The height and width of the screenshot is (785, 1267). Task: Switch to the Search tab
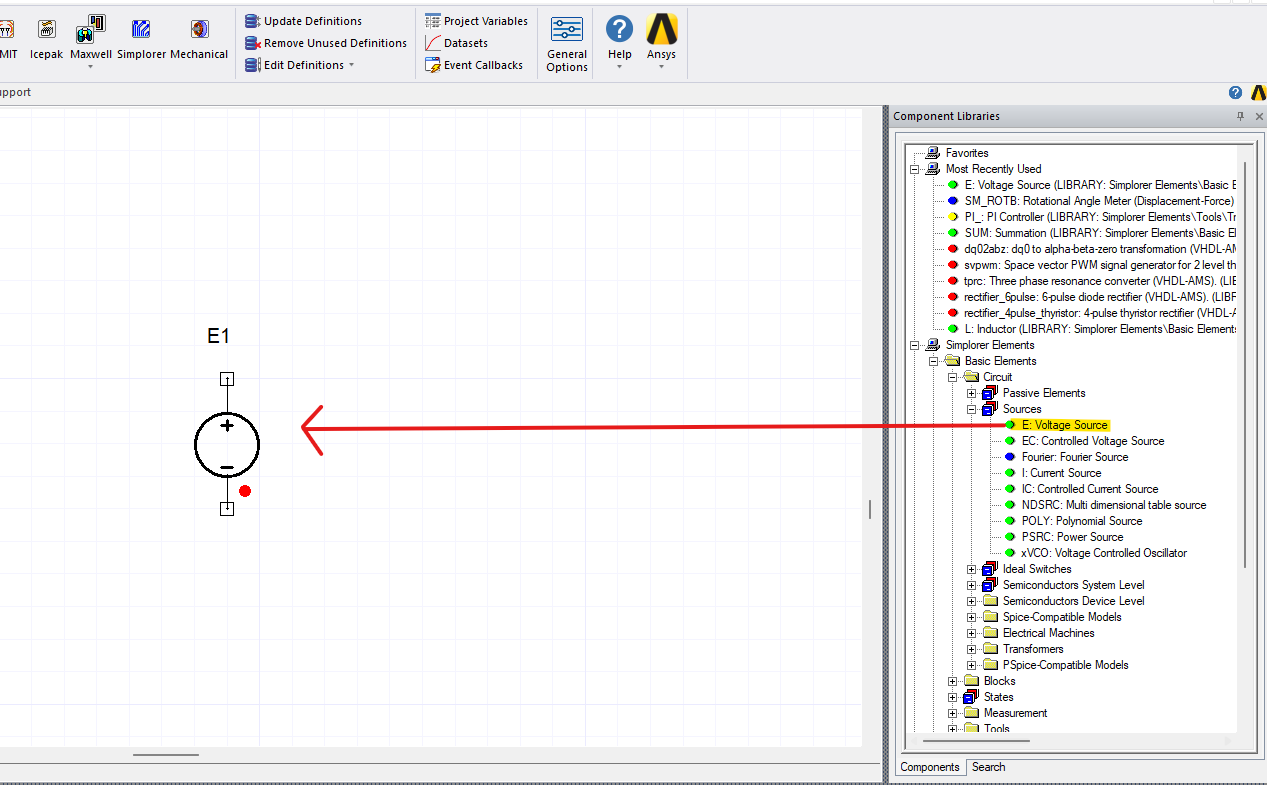[988, 767]
